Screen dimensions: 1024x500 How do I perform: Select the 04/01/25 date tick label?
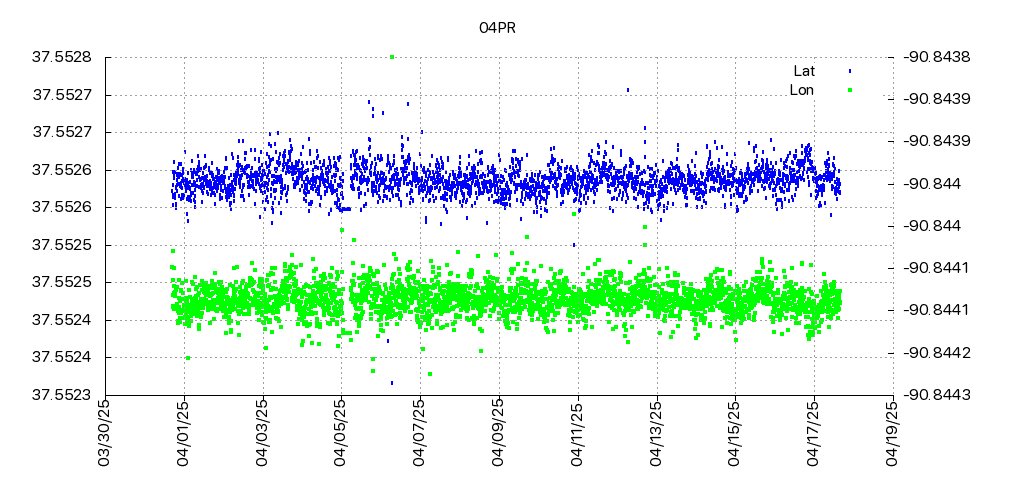pos(183,432)
